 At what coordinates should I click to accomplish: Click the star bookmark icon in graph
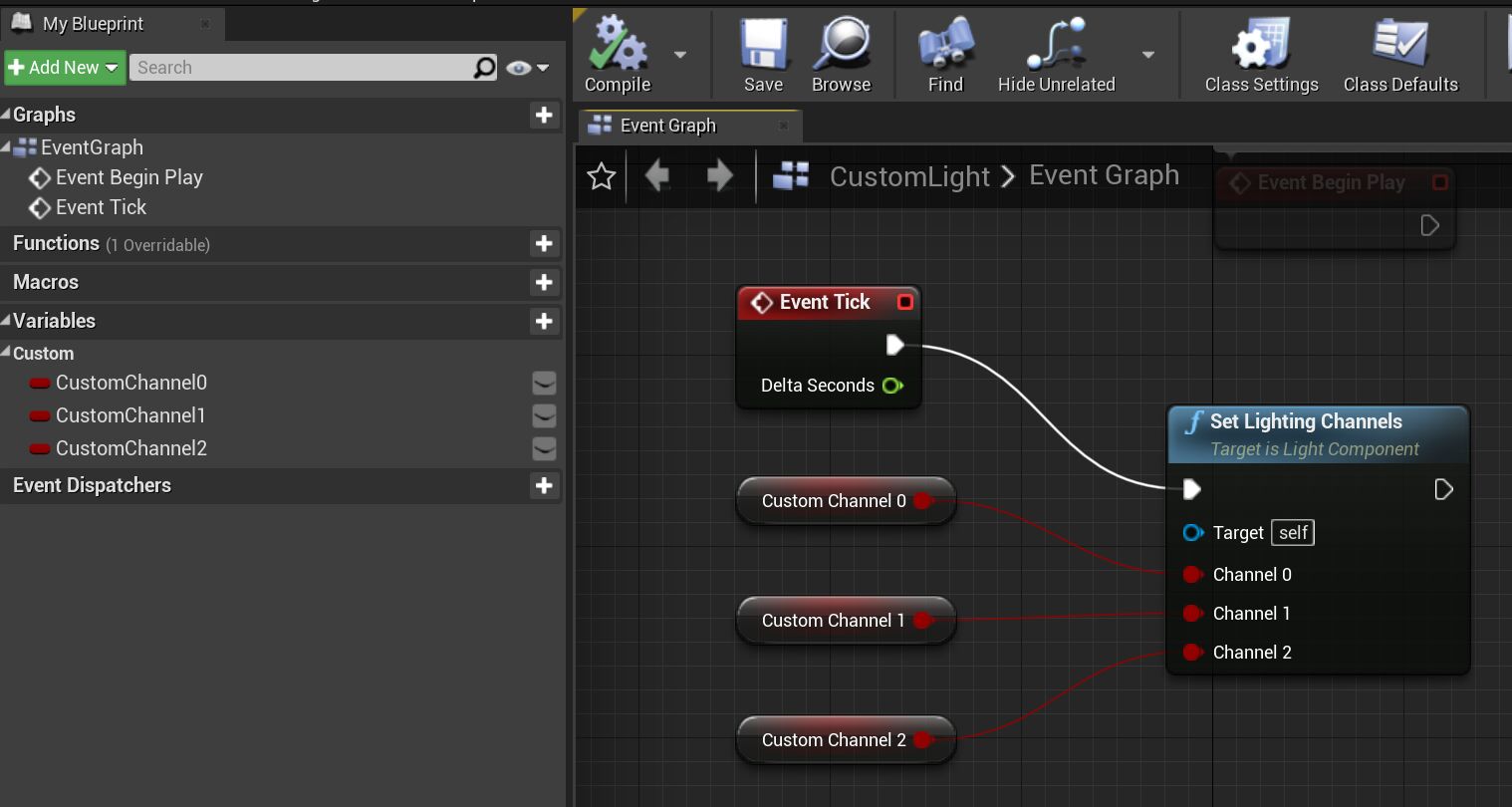tap(602, 177)
